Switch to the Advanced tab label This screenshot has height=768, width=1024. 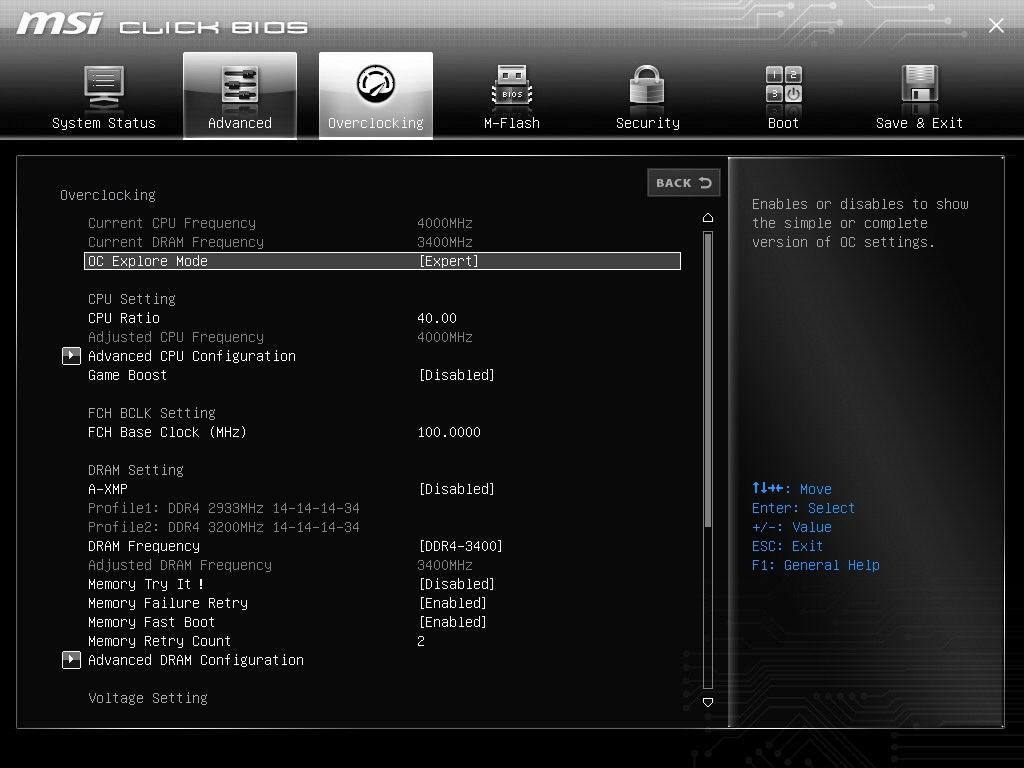click(240, 123)
